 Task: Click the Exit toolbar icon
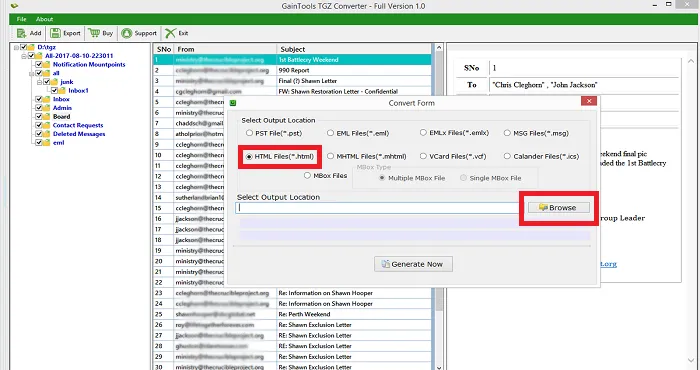170,33
